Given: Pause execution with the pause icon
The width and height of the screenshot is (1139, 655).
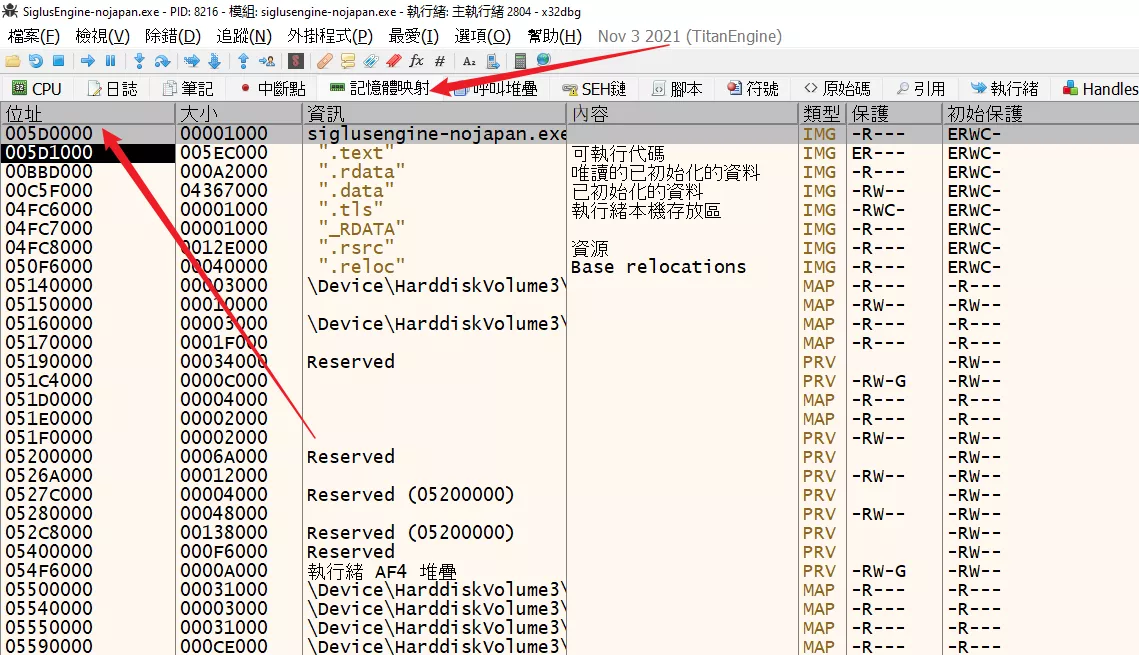Looking at the screenshot, I should point(110,61).
